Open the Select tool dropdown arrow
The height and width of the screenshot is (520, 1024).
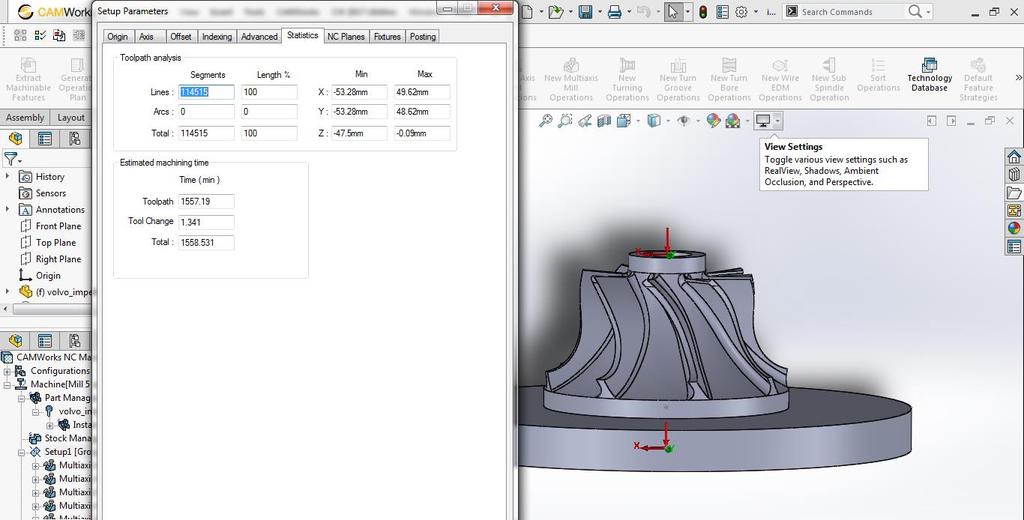688,12
